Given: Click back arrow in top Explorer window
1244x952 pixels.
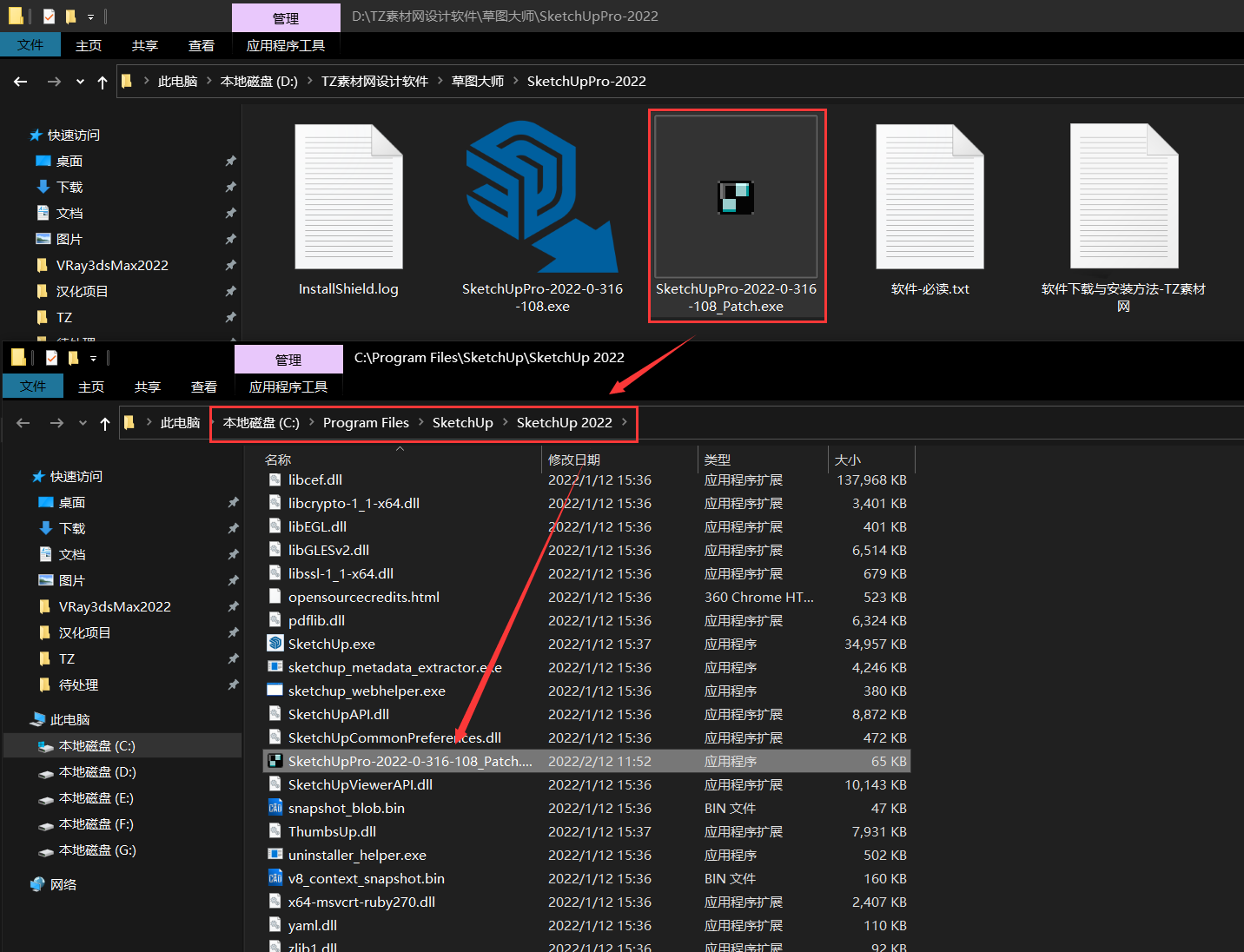Looking at the screenshot, I should click(x=21, y=82).
